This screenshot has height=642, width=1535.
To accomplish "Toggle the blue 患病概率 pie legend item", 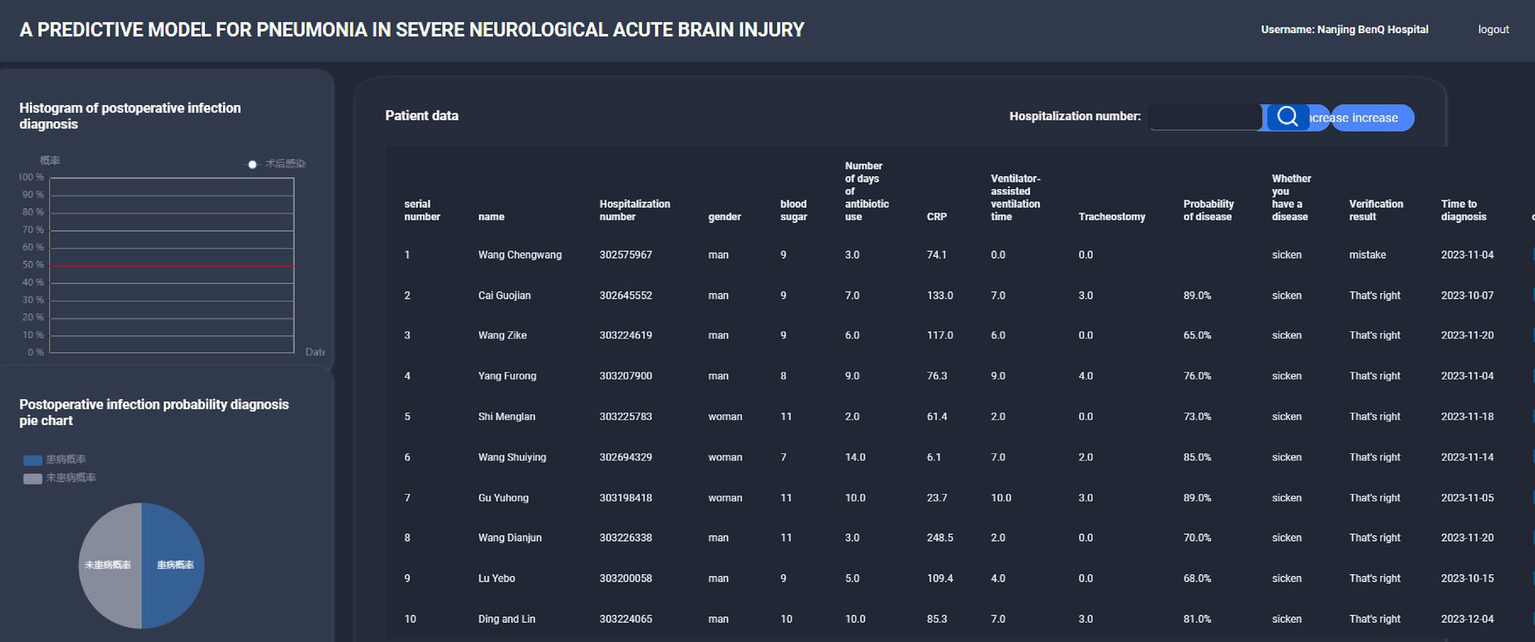I will 33,460.
